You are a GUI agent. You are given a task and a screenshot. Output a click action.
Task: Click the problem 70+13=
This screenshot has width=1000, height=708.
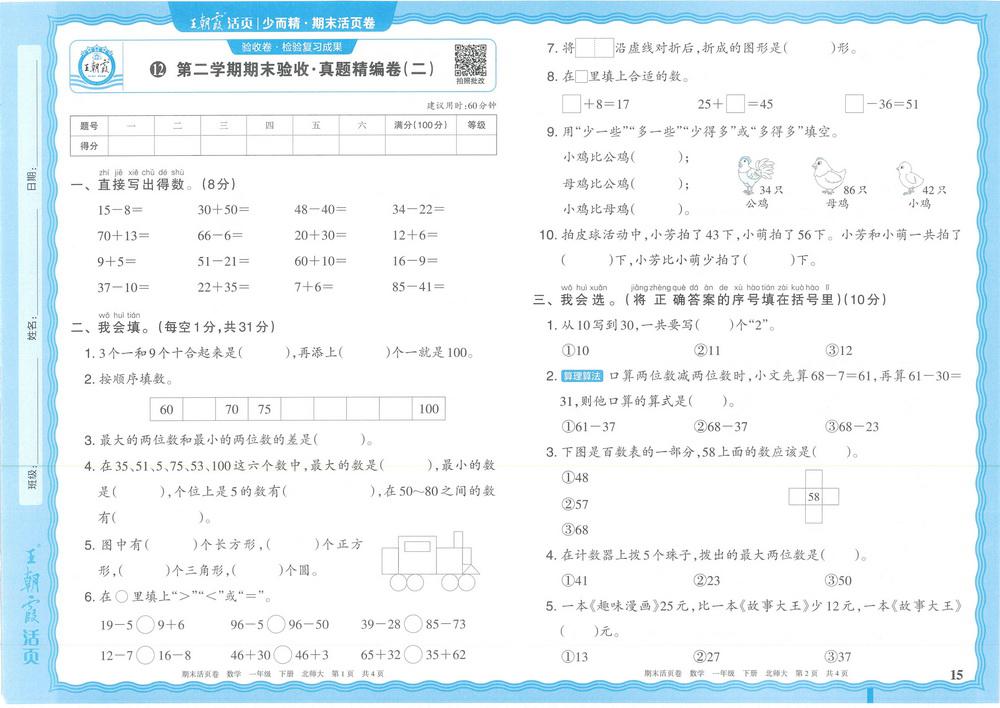123,236
